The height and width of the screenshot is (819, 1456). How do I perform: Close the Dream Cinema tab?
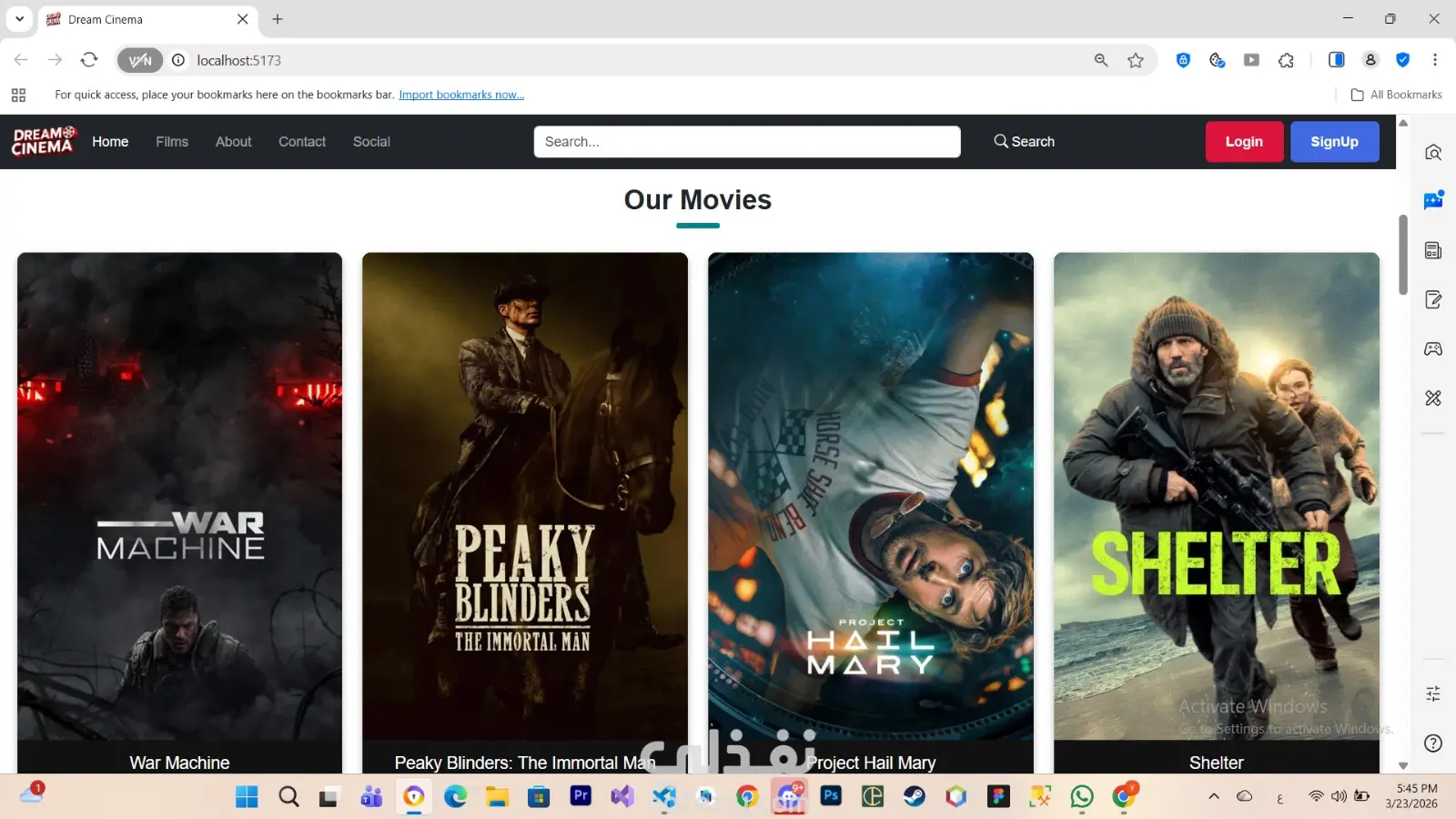243,19
